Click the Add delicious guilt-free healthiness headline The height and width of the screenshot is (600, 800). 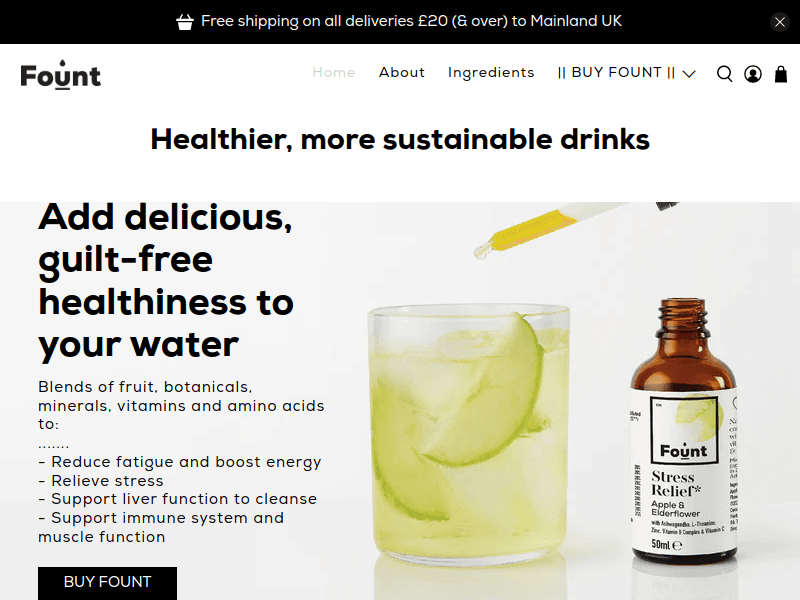[166, 281]
